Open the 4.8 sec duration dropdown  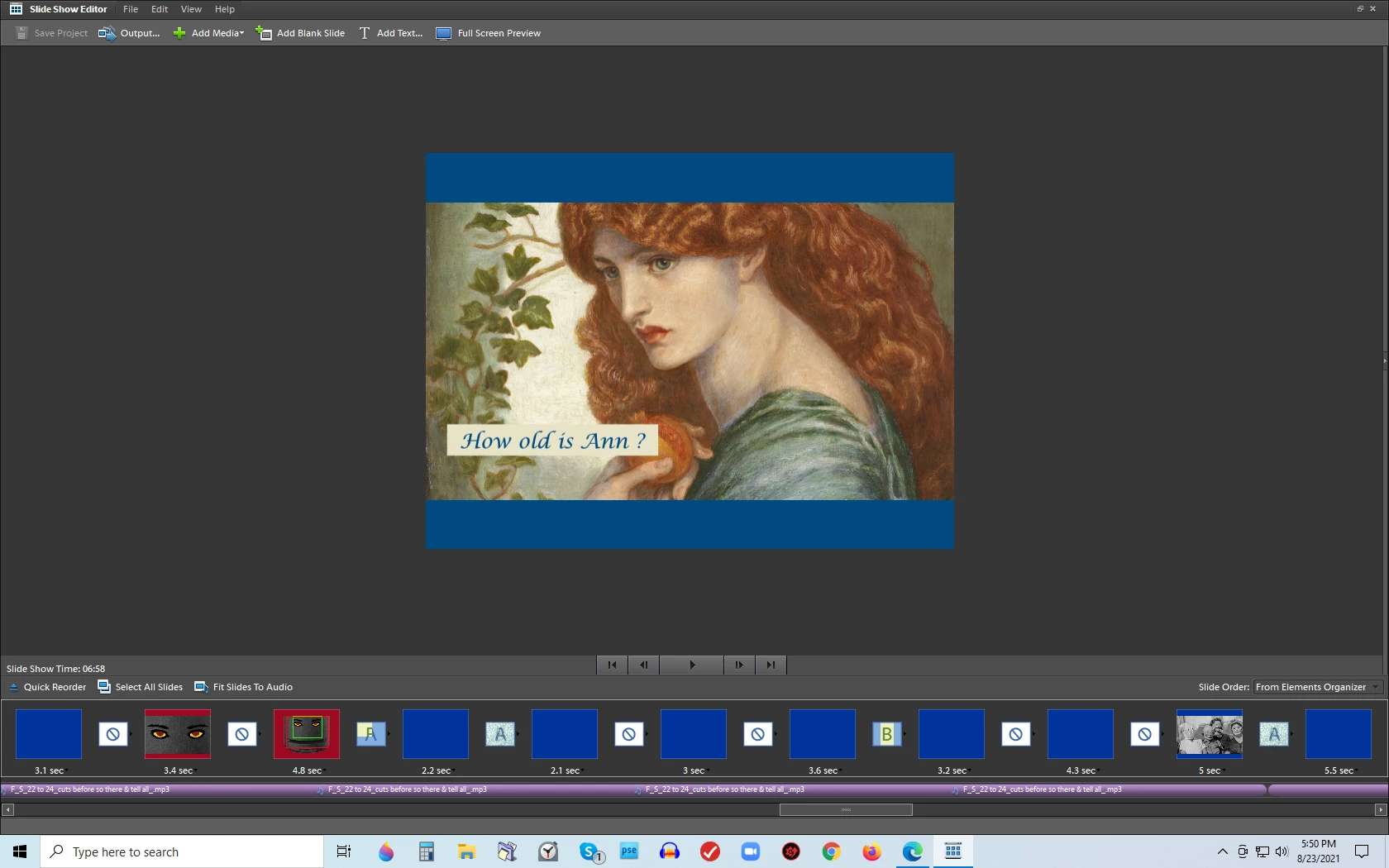click(x=308, y=770)
